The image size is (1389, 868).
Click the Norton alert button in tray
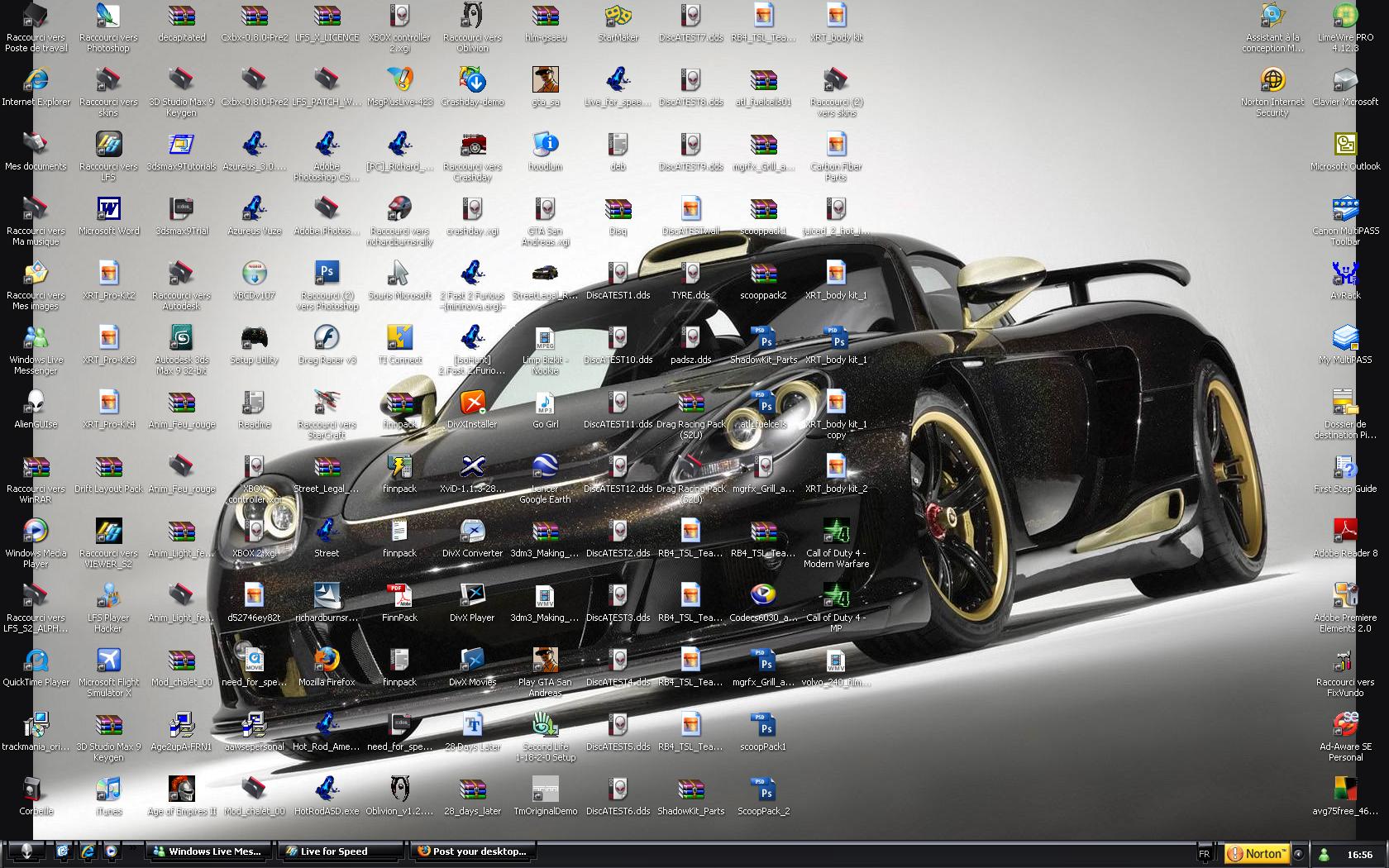point(1257,854)
